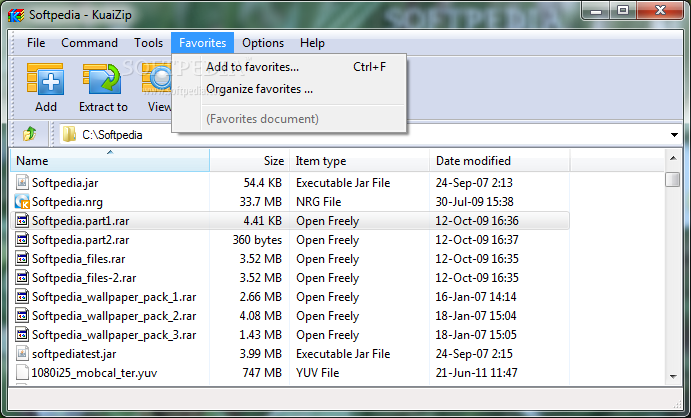Sort files by Size column header

coord(249,161)
